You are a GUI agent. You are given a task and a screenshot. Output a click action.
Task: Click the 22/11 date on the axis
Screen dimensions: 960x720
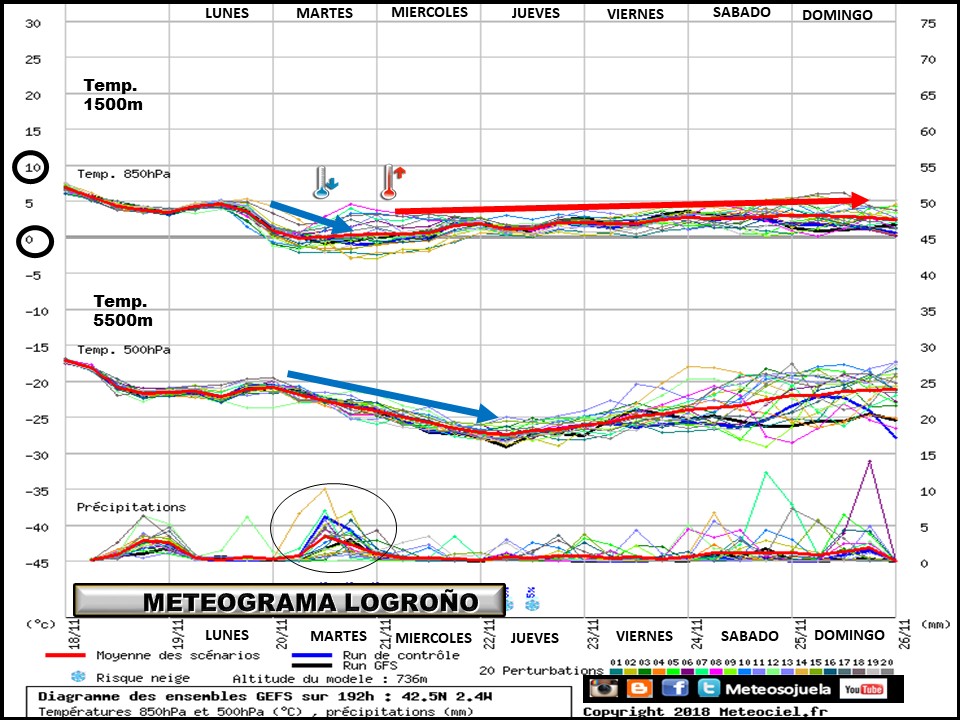(490, 634)
